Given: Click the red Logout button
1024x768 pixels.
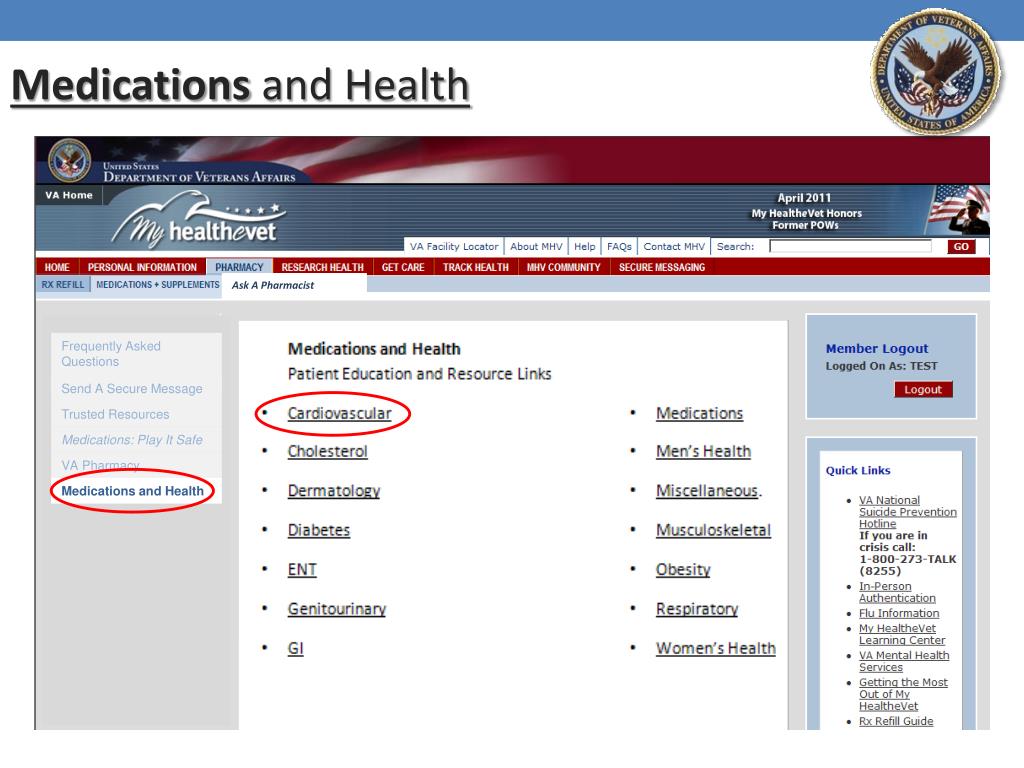Looking at the screenshot, I should pos(923,389).
